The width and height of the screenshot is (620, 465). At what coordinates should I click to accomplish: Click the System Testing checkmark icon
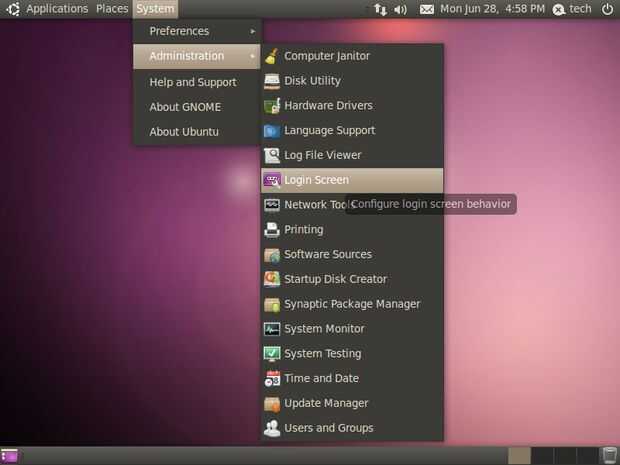272,354
